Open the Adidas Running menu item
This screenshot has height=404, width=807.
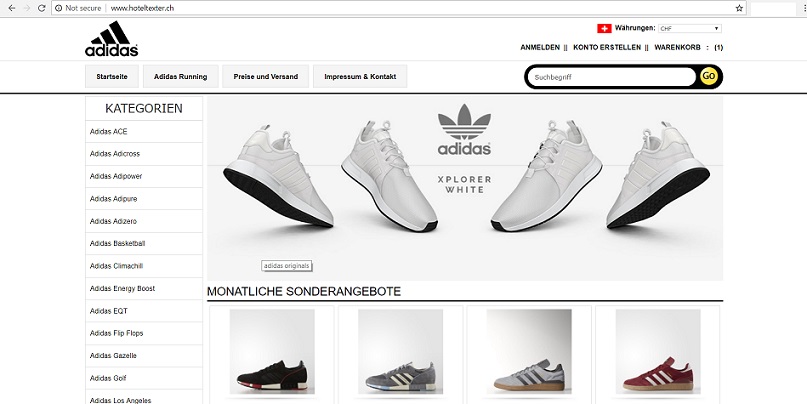(x=181, y=77)
